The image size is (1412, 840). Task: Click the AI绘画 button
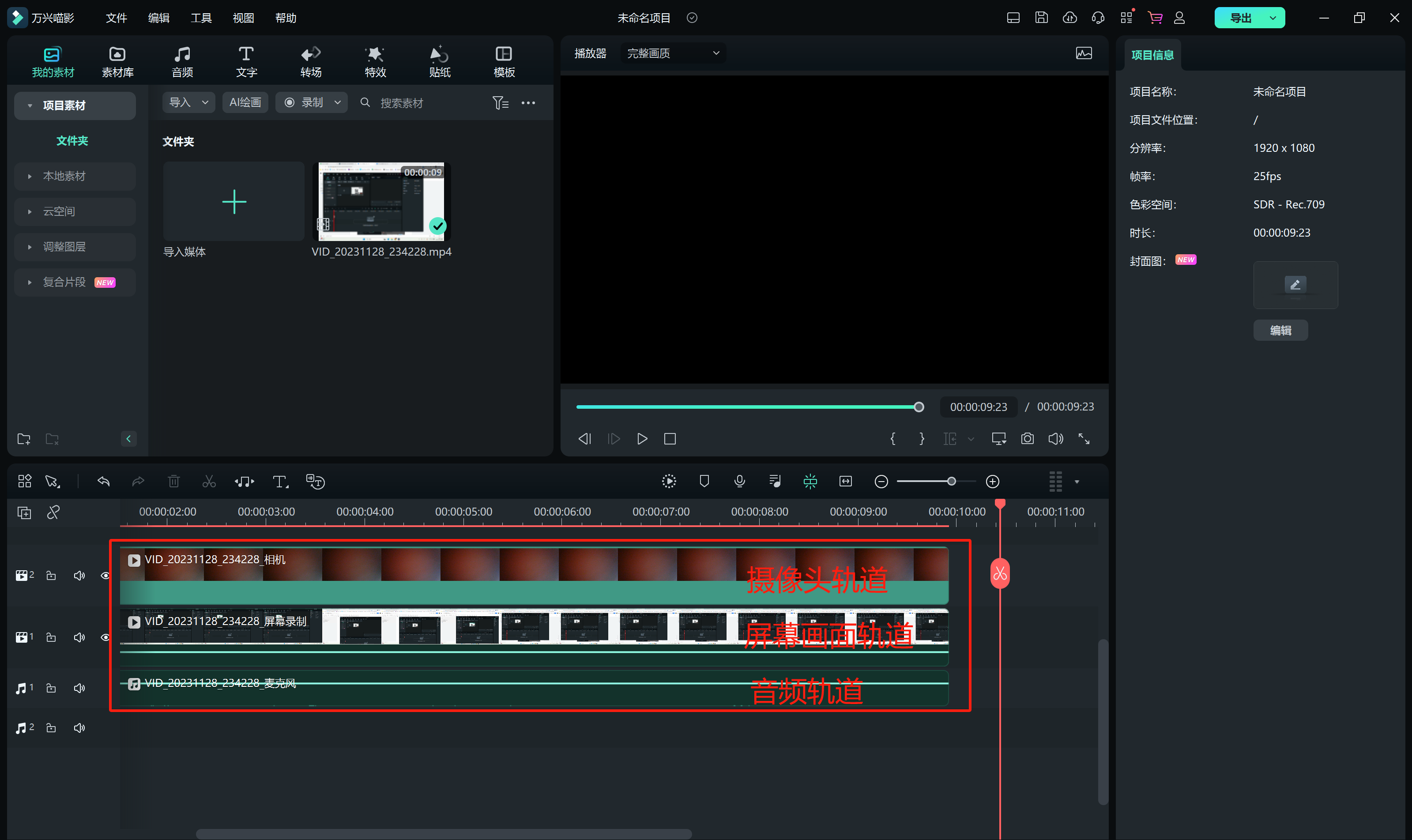click(x=245, y=102)
